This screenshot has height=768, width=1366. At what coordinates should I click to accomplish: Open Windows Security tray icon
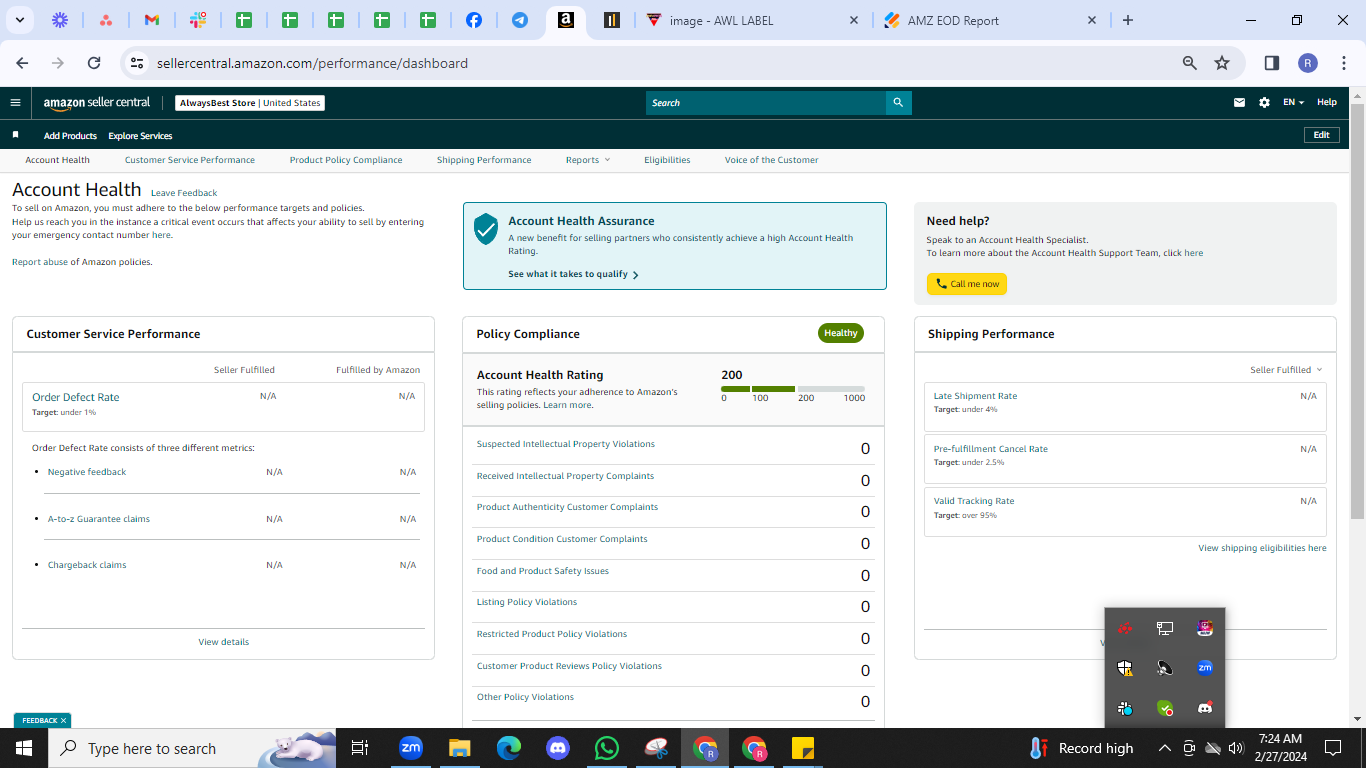pos(1125,668)
